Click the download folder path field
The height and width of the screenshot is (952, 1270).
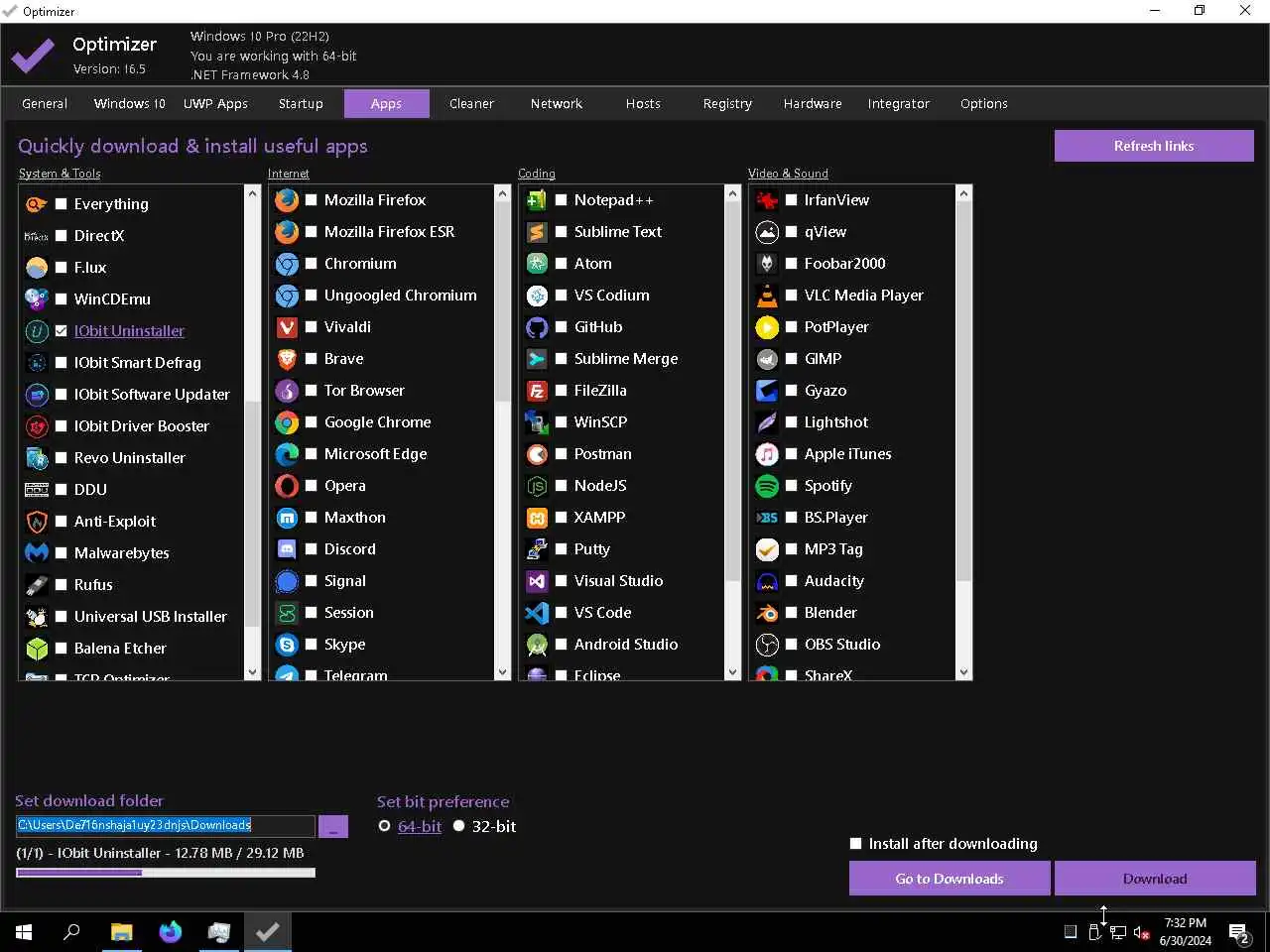click(x=166, y=825)
